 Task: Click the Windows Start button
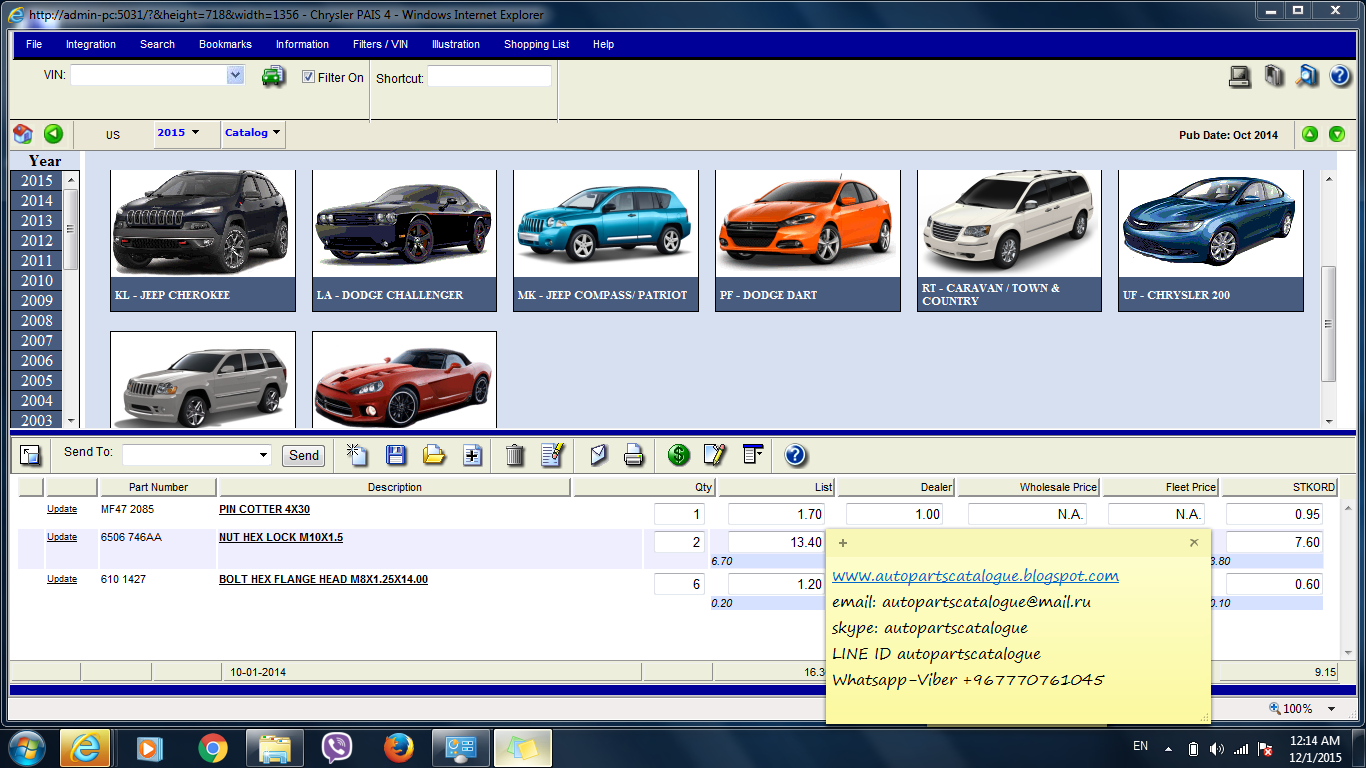[27, 748]
